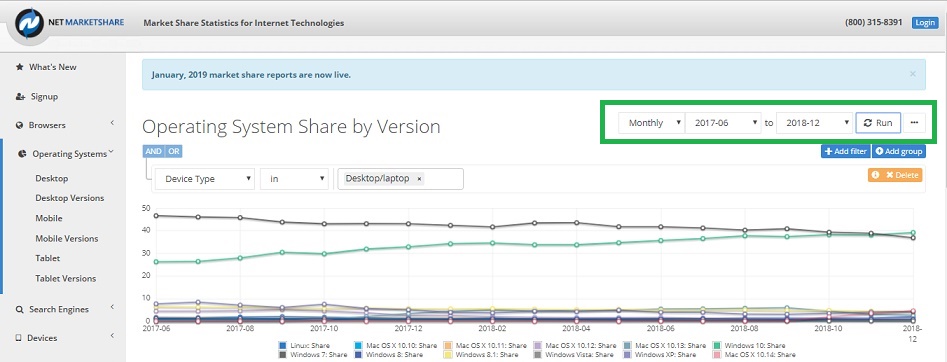947x362 pixels.
Task: Dismiss the January 2019 reports banner
Action: pyautogui.click(x=913, y=74)
